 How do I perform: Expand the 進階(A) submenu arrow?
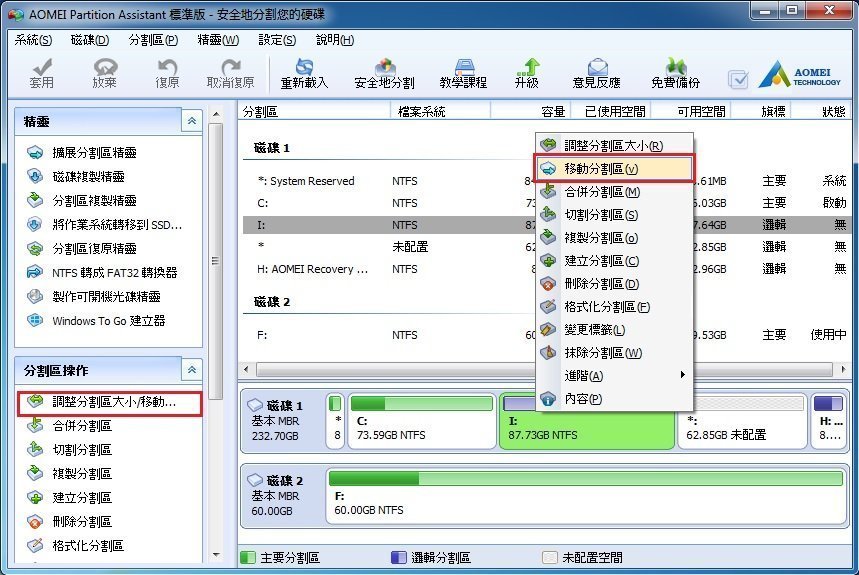(x=683, y=375)
